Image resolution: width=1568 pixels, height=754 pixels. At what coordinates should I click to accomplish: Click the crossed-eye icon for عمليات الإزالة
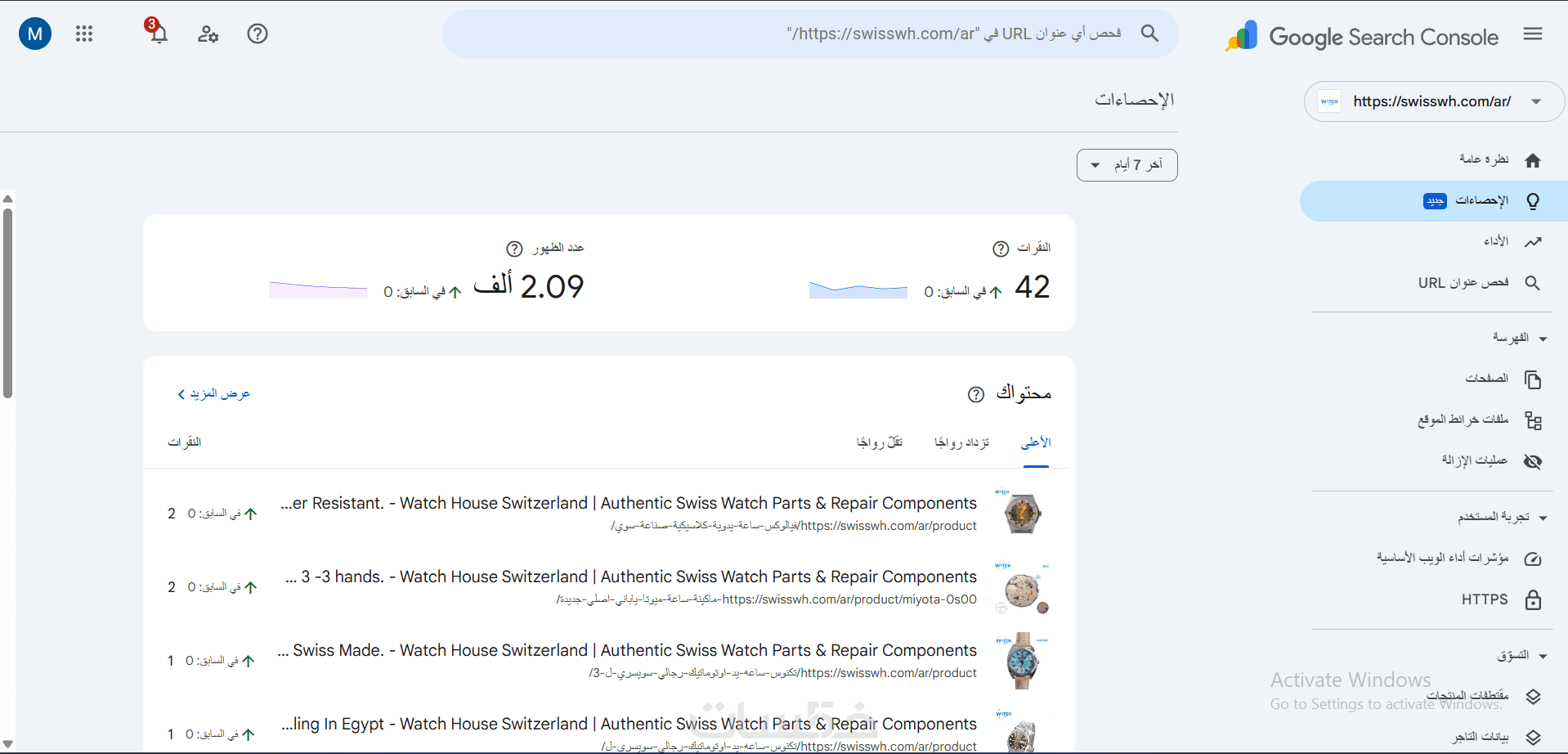(1533, 461)
